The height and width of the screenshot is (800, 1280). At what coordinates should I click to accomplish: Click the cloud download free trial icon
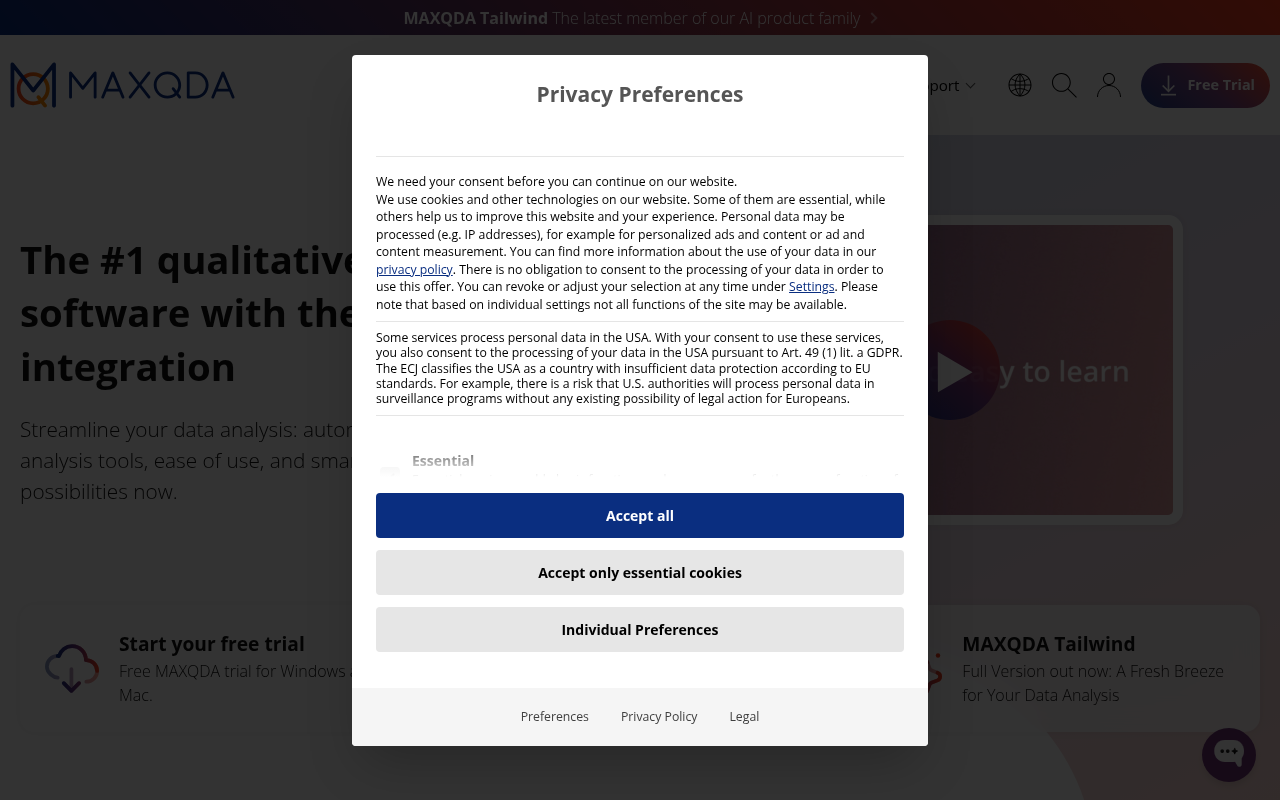[x=72, y=668]
